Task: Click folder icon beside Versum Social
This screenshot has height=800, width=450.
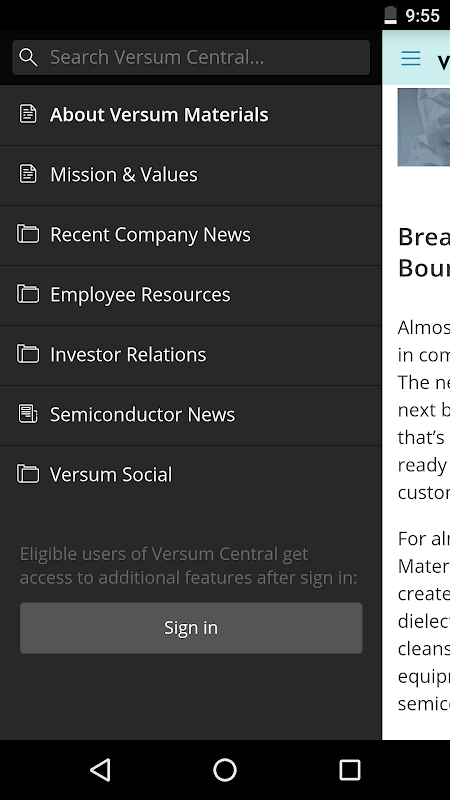Action: (x=28, y=474)
